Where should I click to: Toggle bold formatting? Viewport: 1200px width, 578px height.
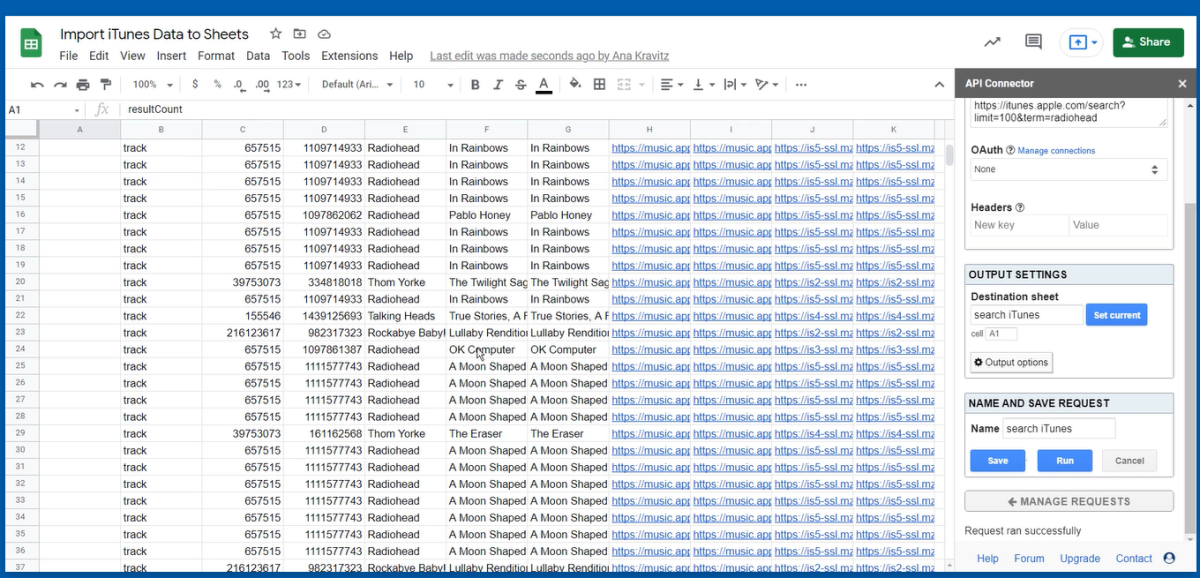(x=475, y=85)
